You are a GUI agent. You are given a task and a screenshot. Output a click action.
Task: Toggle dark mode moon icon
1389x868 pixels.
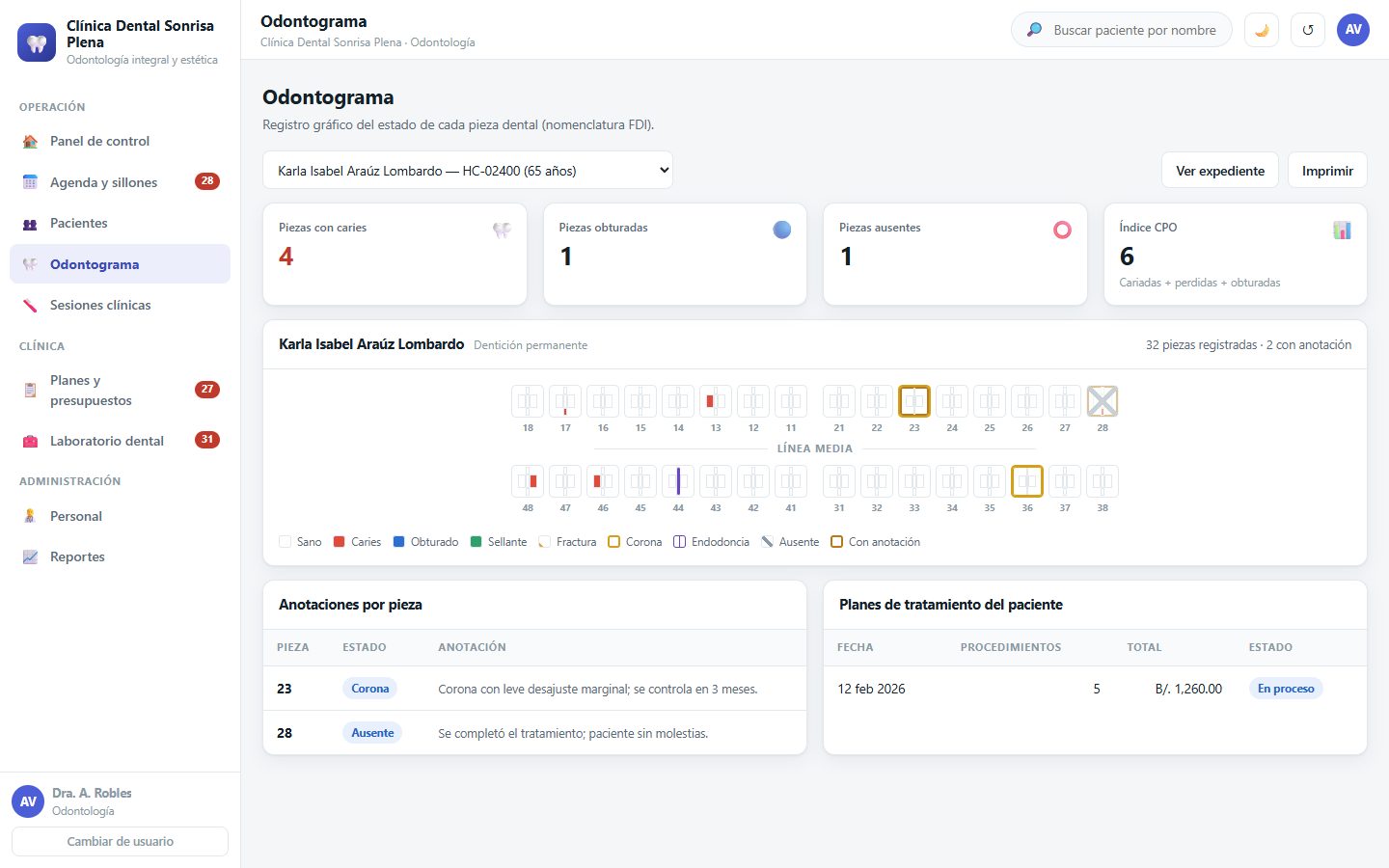pos(1262,30)
